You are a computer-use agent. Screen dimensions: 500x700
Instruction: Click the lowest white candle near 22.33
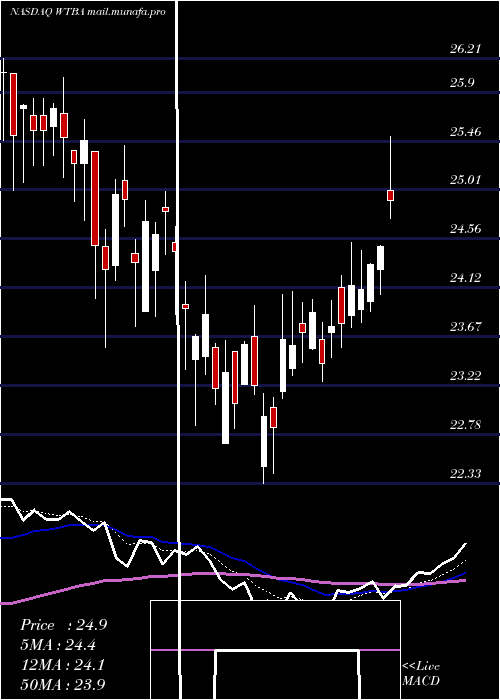pos(264,442)
